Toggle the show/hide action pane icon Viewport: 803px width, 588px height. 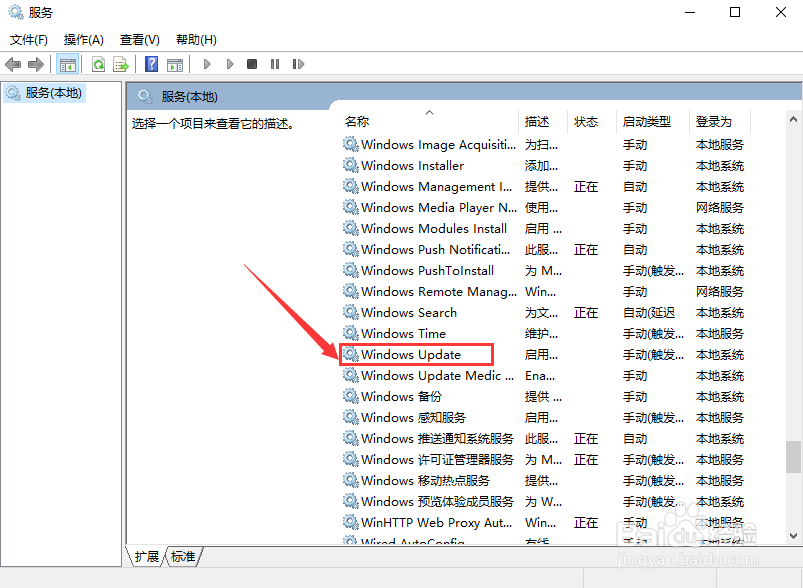(x=175, y=65)
